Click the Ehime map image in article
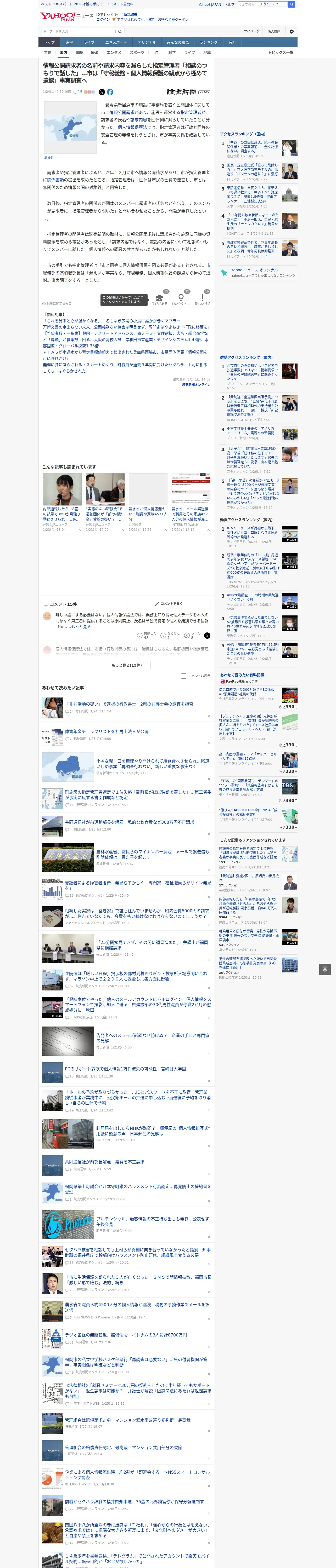 pos(70,128)
